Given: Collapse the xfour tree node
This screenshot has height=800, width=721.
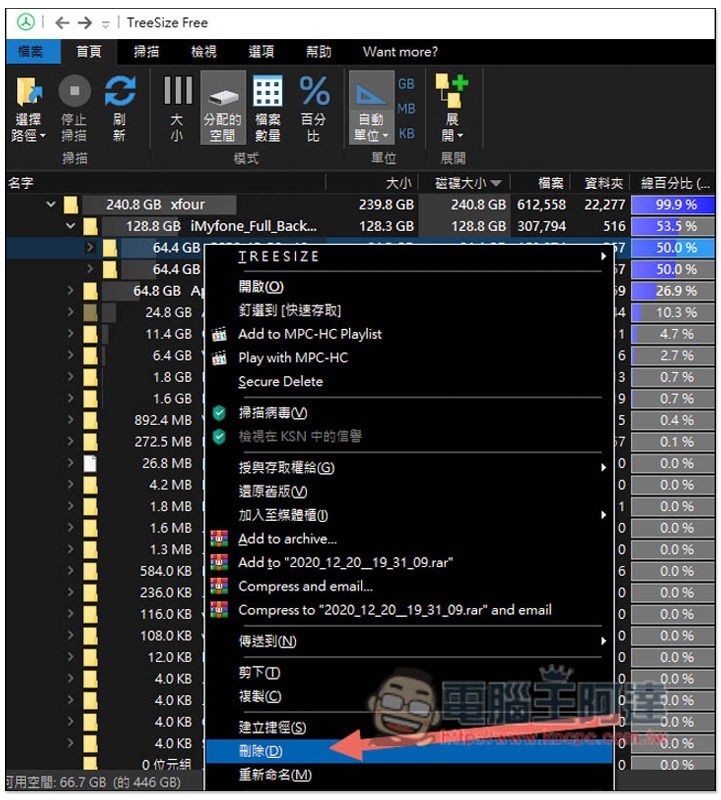Looking at the screenshot, I should click(x=51, y=205).
